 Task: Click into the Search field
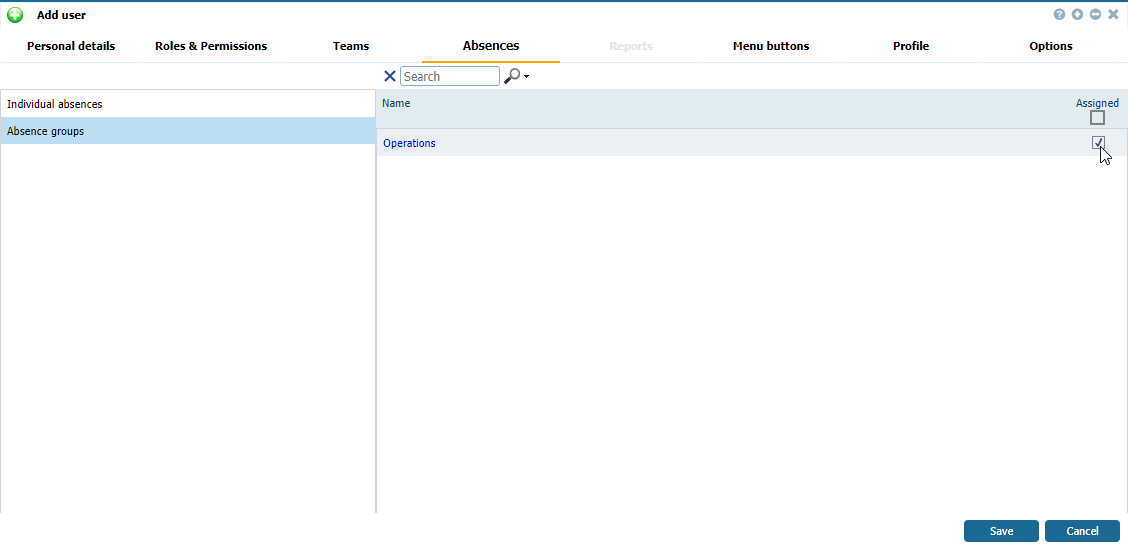pos(449,76)
